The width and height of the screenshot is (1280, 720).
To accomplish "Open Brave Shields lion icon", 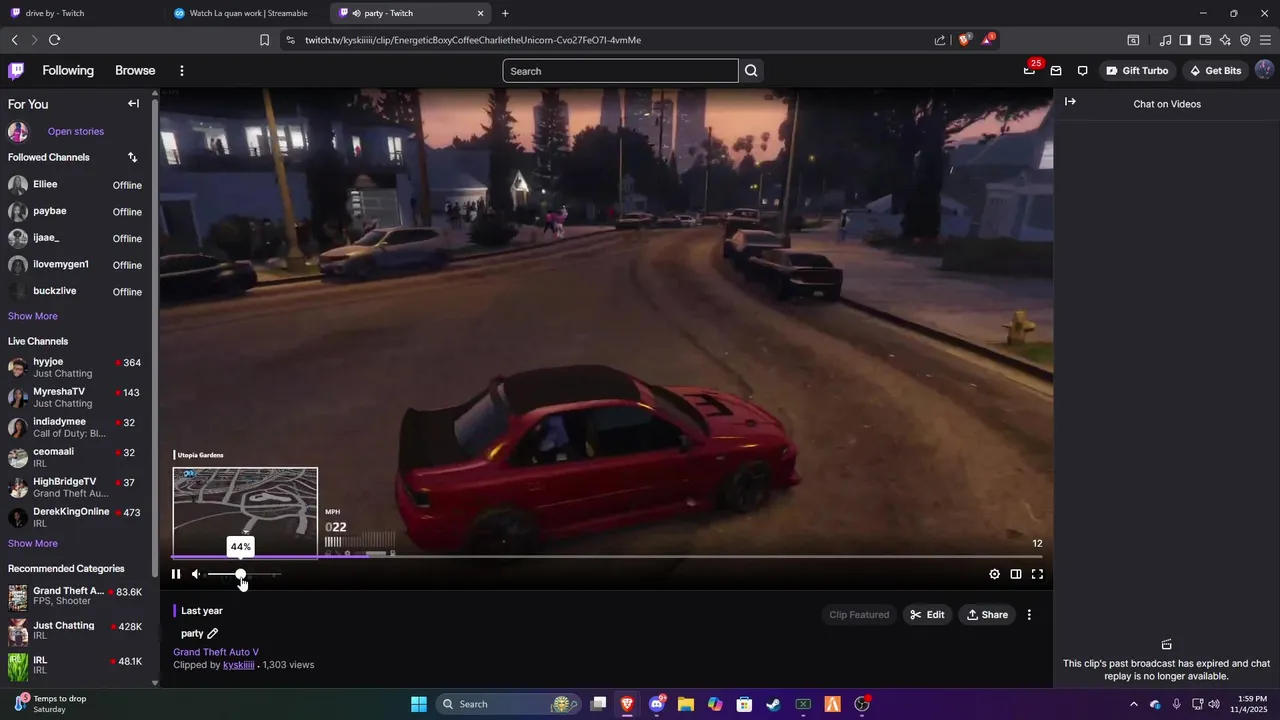I will [964, 40].
